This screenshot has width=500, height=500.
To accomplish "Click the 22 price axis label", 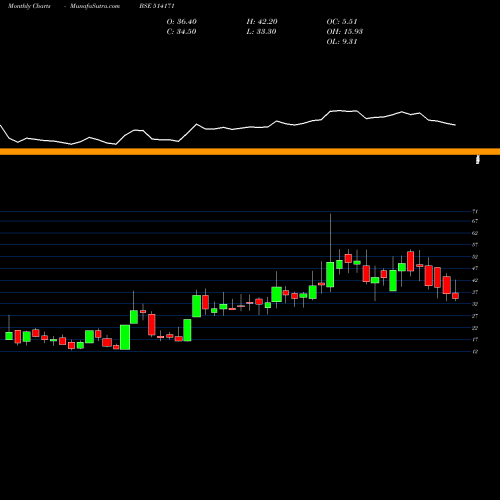I will click(475, 328).
